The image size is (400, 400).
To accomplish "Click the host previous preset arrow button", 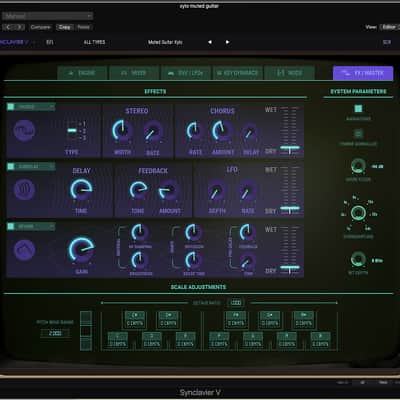I will tap(8, 27).
